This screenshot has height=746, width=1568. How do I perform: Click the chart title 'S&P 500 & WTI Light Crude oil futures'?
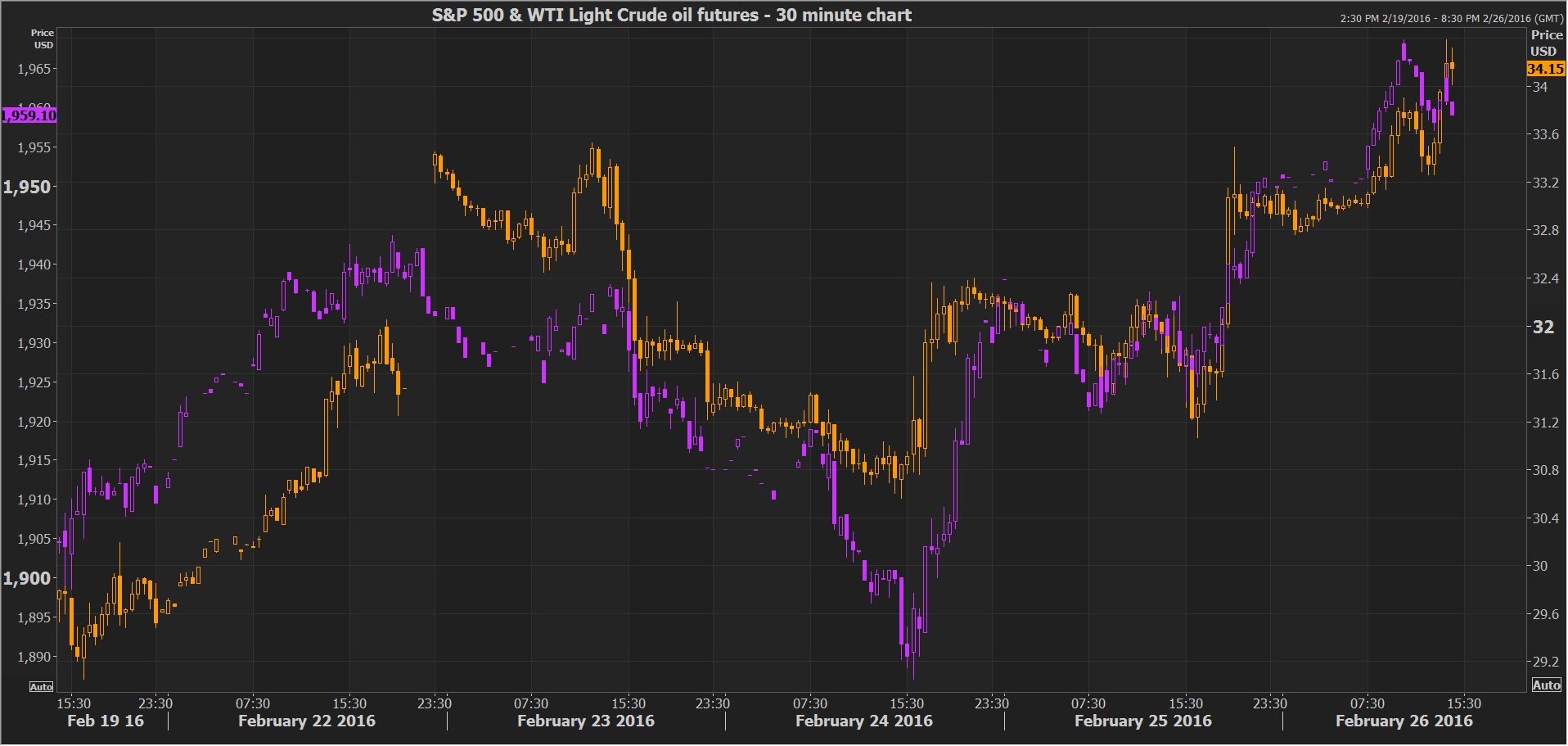coord(595,15)
